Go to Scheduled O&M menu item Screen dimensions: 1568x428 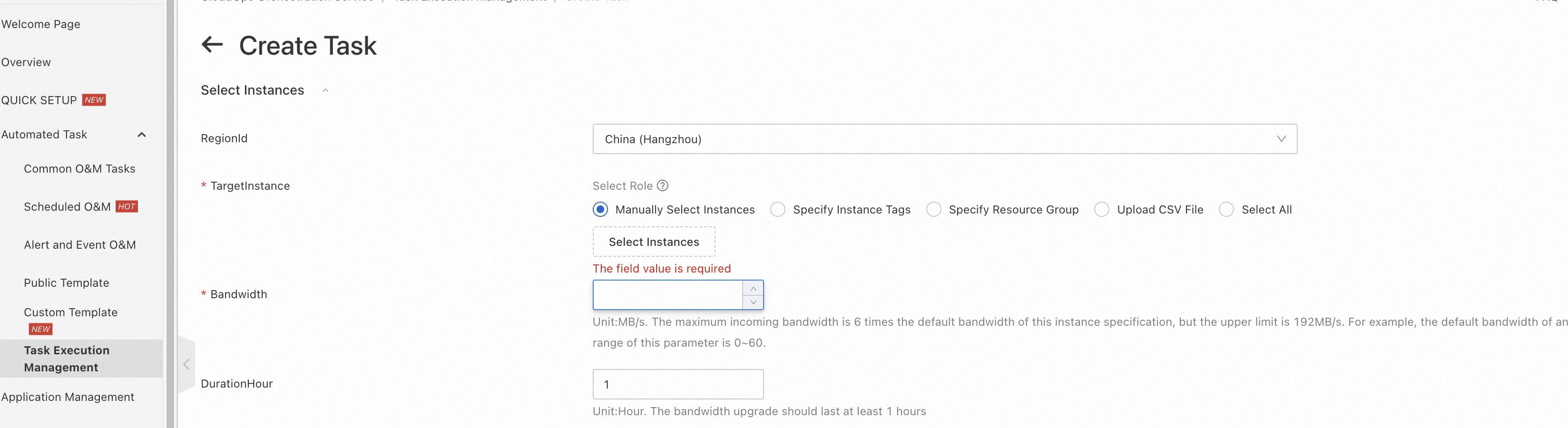point(67,207)
